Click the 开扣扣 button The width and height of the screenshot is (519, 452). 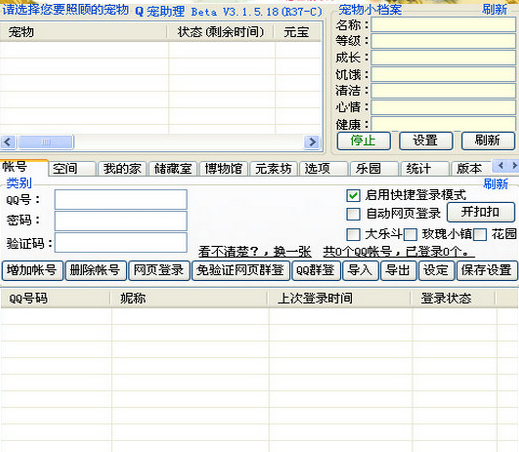tap(481, 212)
